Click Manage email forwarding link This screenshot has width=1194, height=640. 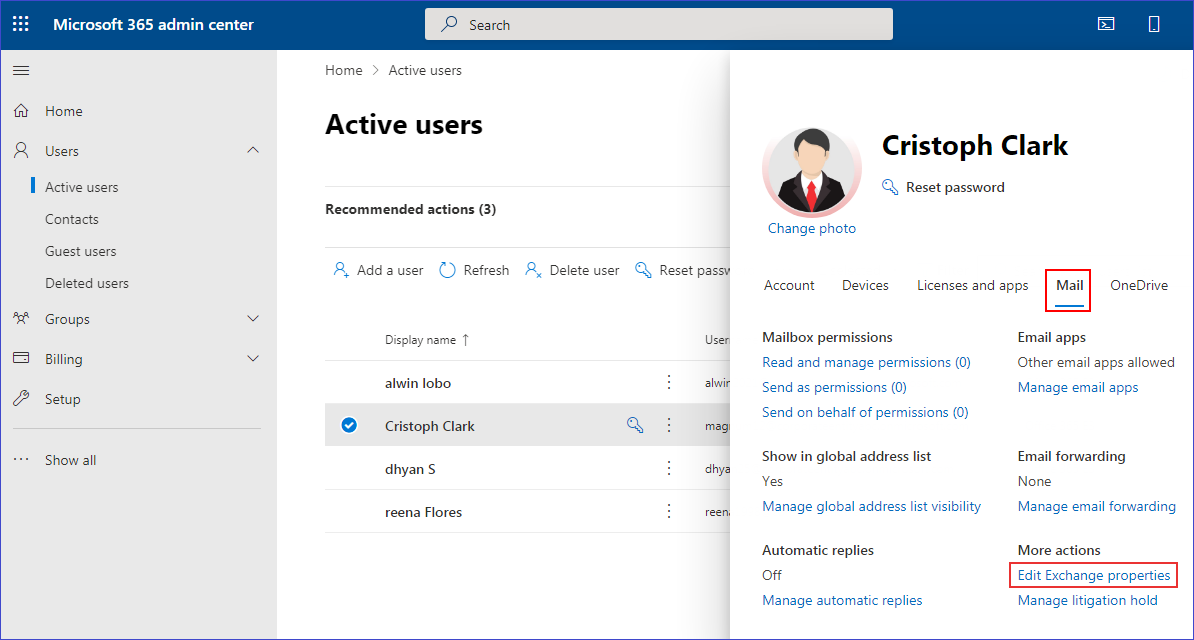pos(1096,506)
